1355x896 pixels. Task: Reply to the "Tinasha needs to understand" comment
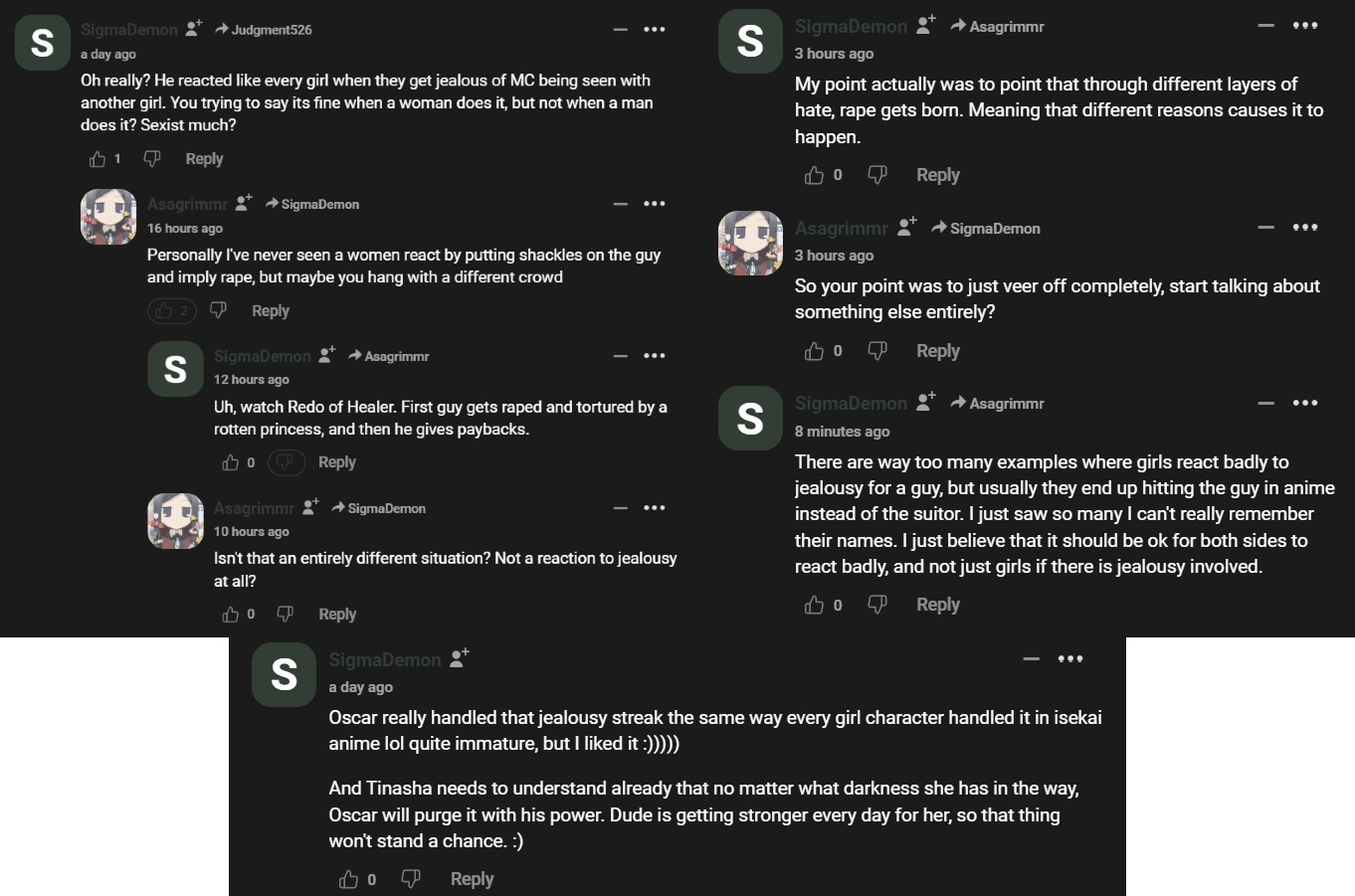[472, 879]
